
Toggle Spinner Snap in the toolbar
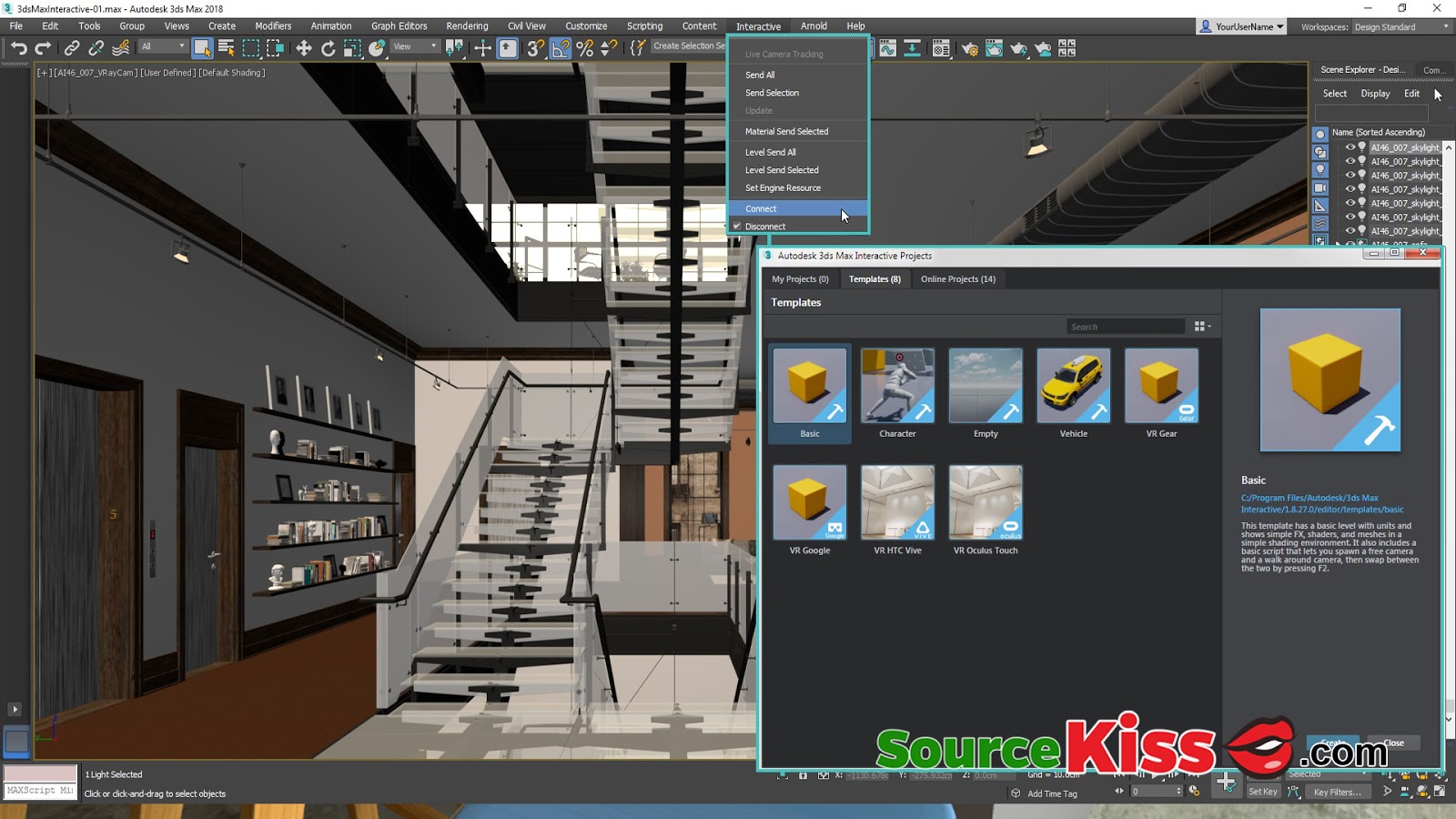coord(609,48)
